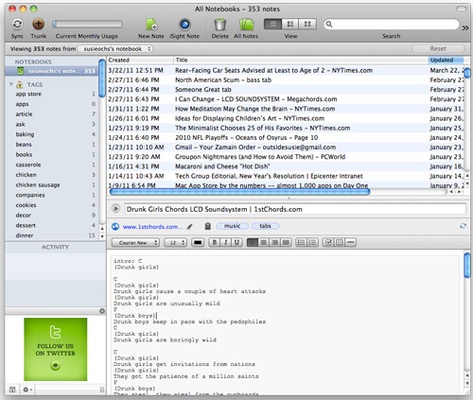Expand the toolbar overflow chevron
The image size is (473, 400).
click(465, 28)
